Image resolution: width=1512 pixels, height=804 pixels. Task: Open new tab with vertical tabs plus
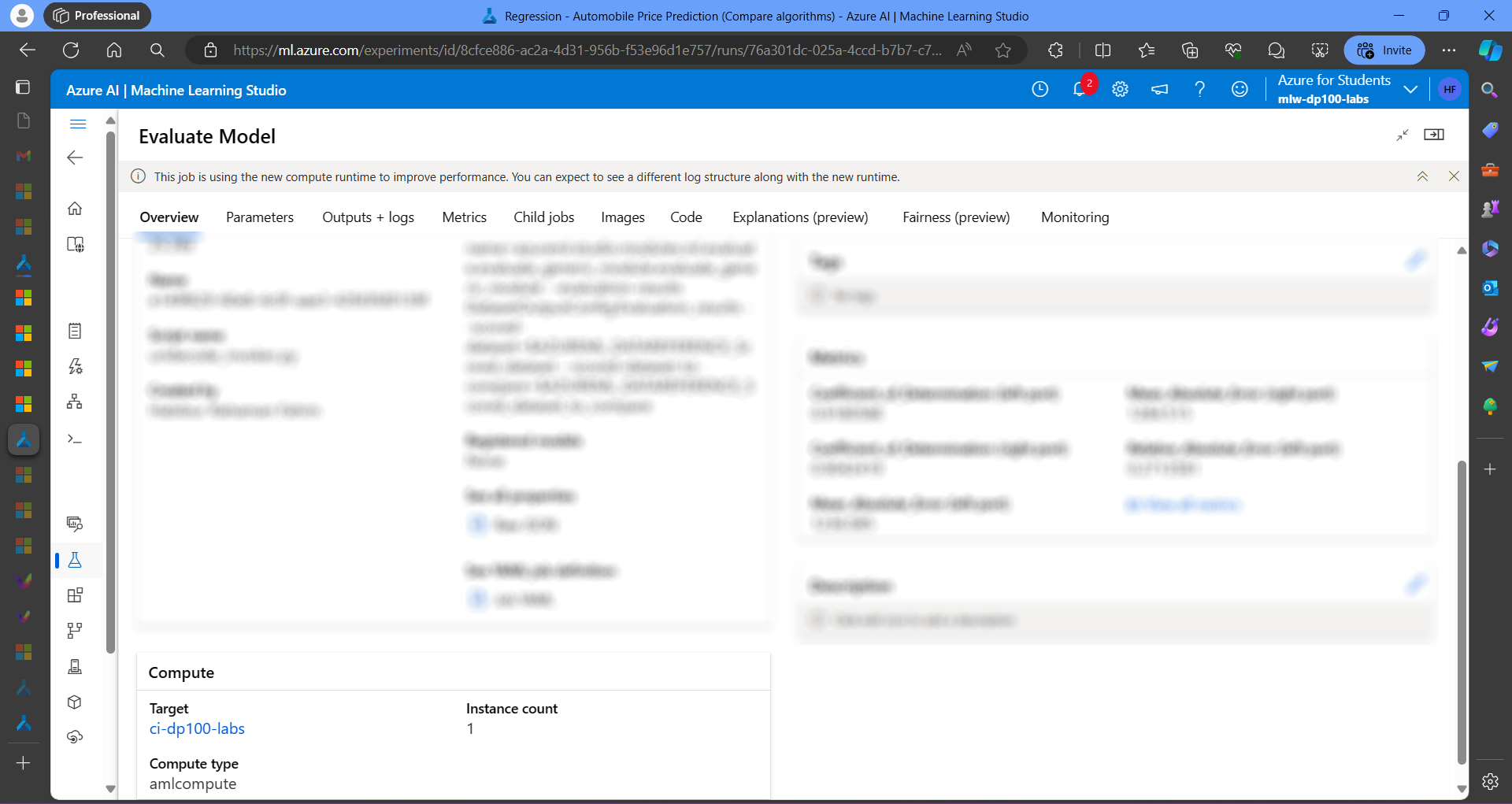click(24, 763)
